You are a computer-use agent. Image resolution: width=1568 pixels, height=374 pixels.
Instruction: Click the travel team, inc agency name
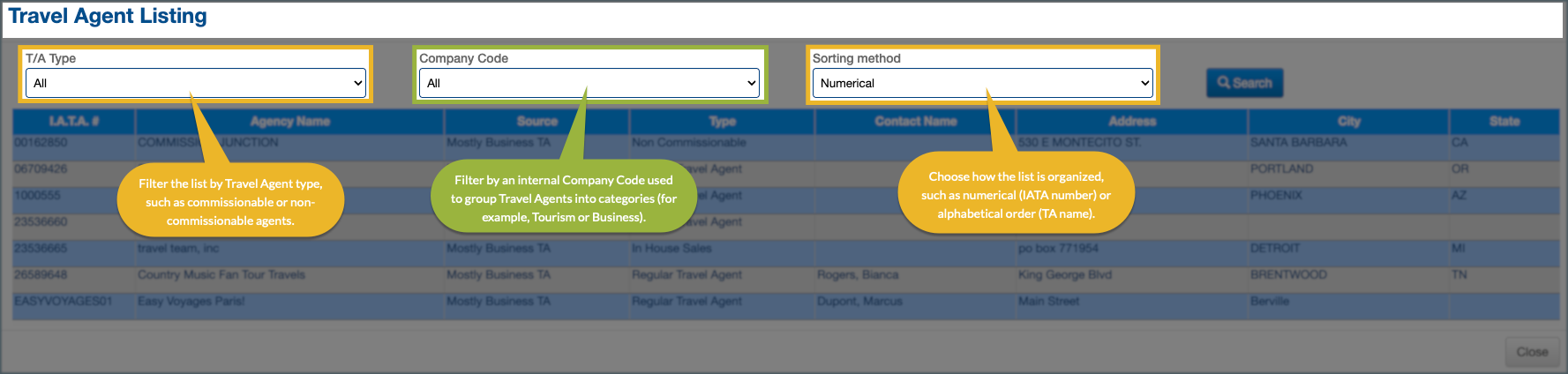[x=178, y=249]
